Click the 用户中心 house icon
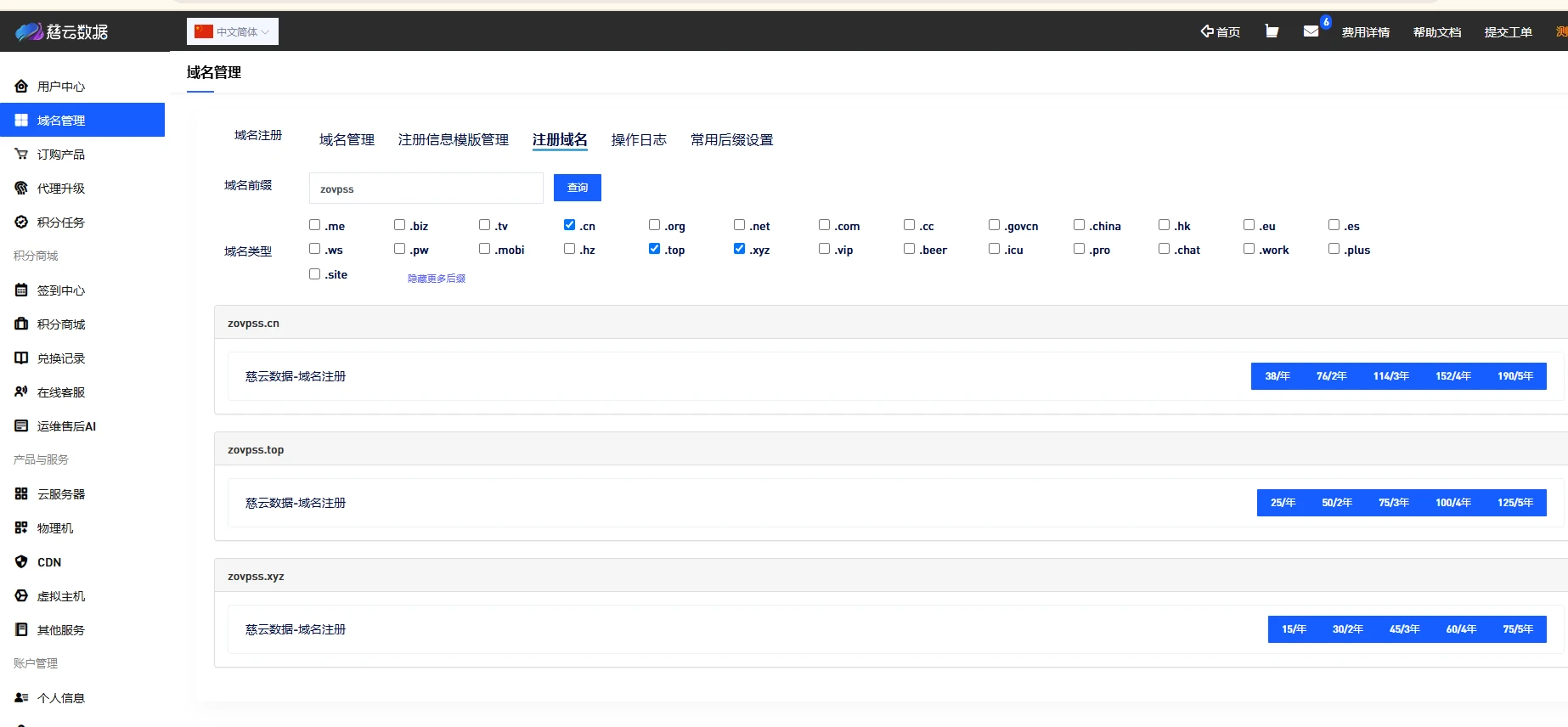 tap(21, 87)
